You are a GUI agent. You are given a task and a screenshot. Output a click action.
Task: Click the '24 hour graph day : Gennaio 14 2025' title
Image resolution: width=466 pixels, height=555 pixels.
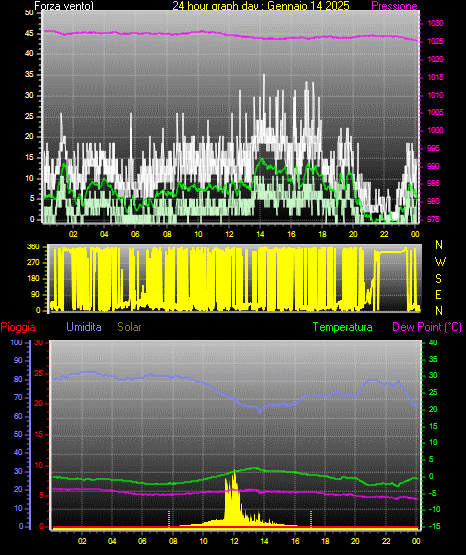tap(261, 6)
